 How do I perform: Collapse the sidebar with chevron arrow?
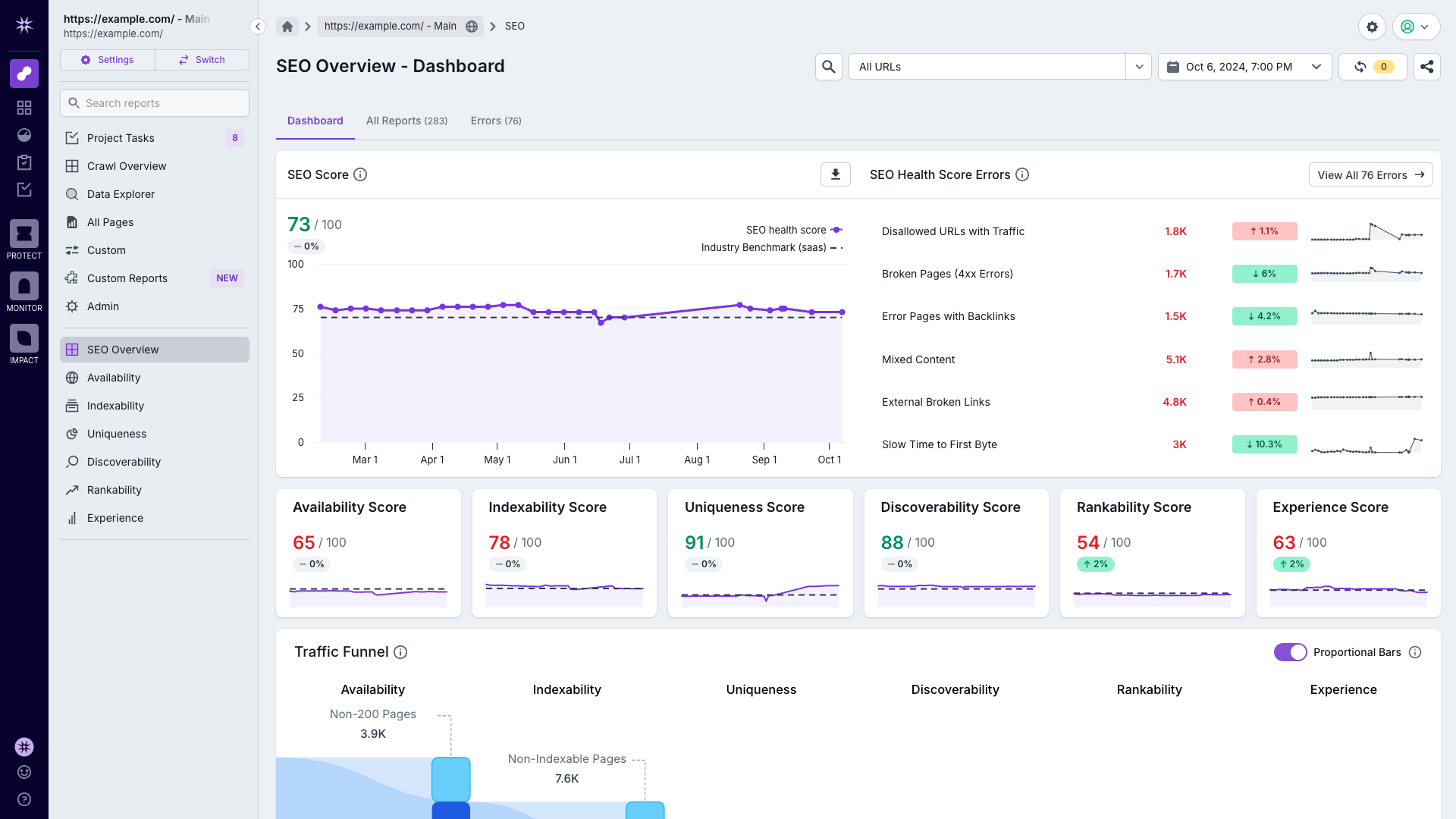(258, 27)
